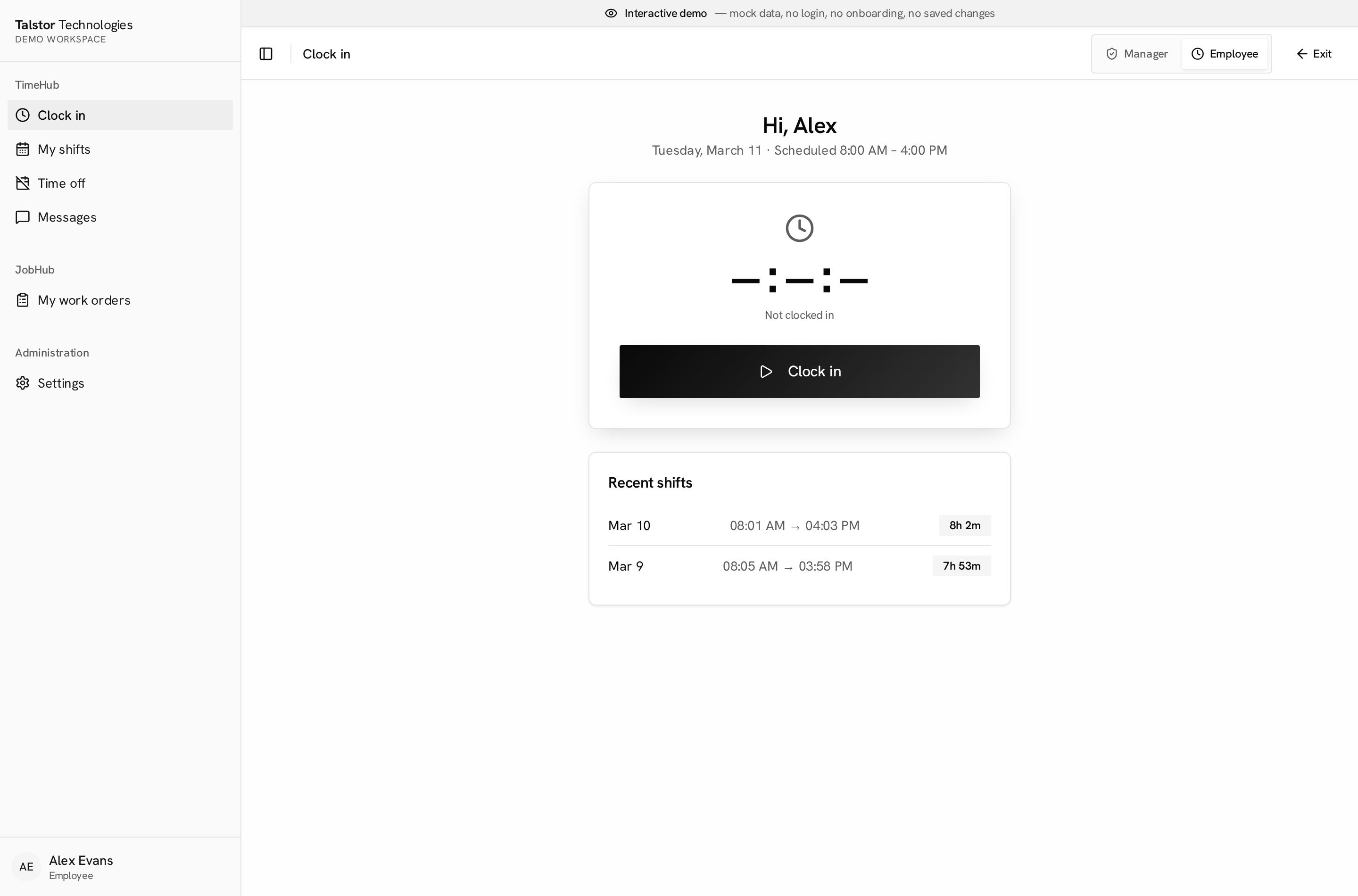Click the large clock icon in card
Image resolution: width=1358 pixels, height=896 pixels.
(x=799, y=228)
